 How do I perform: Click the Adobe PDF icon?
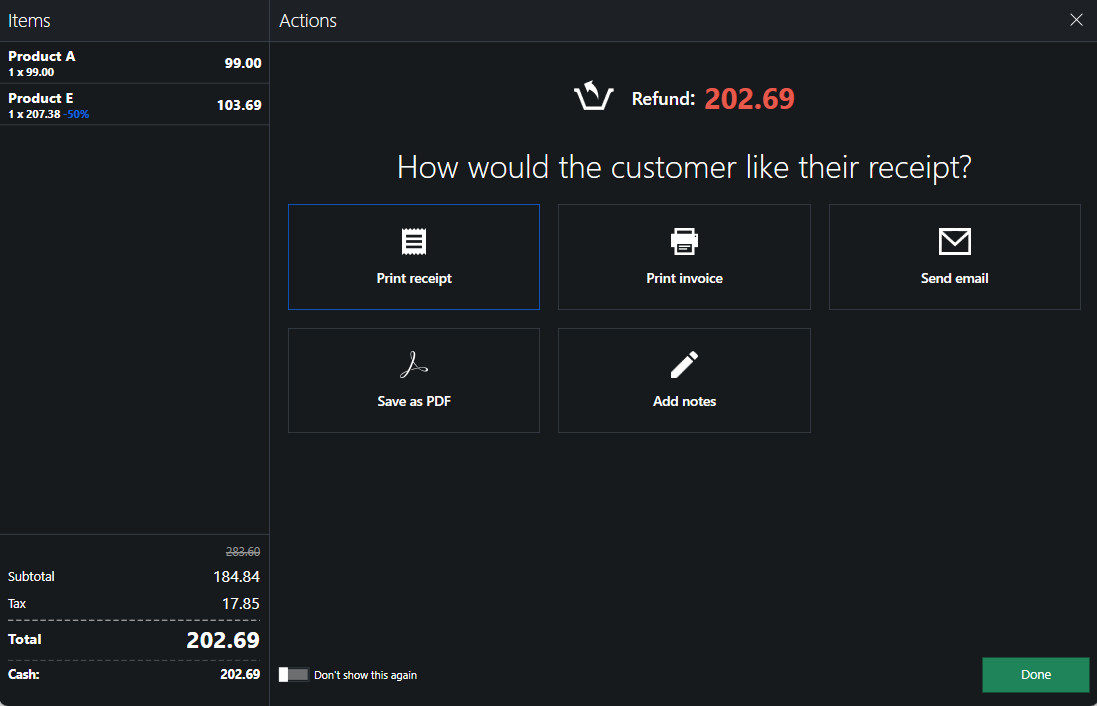(414, 366)
